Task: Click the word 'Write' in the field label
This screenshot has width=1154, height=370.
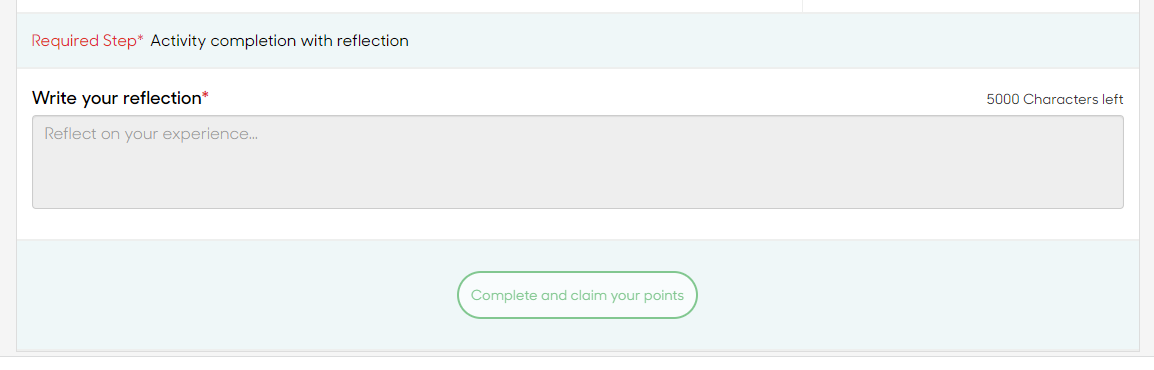Action: 52,98
